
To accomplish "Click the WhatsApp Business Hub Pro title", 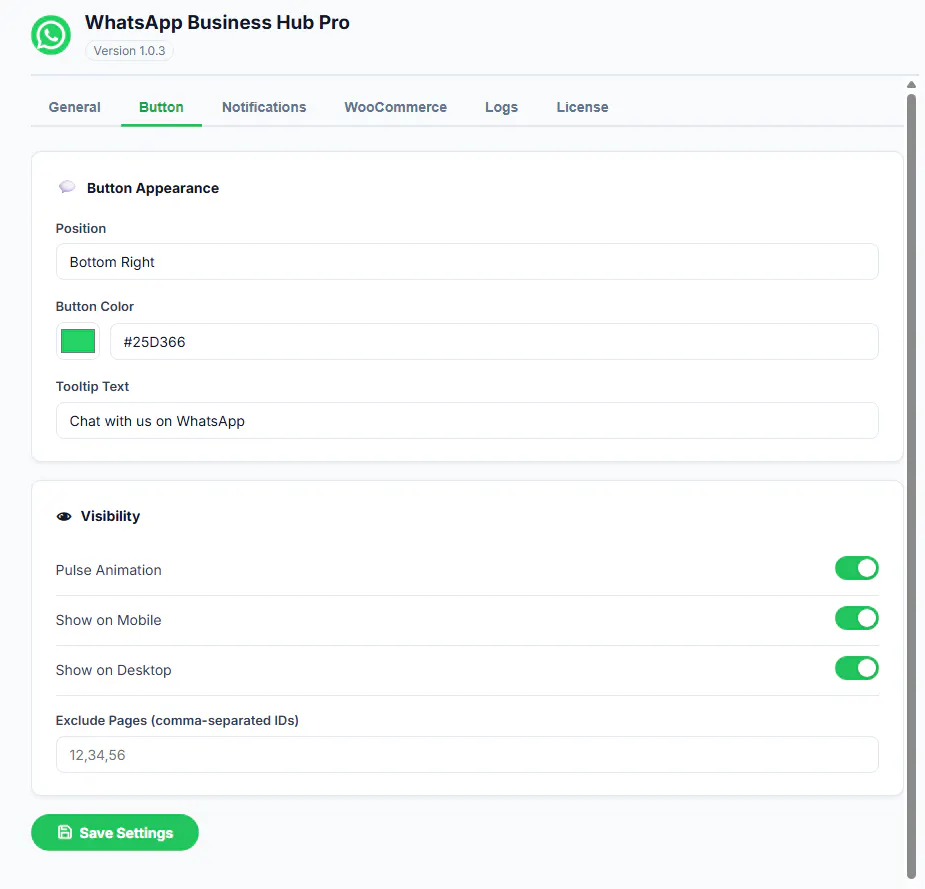I will point(217,22).
